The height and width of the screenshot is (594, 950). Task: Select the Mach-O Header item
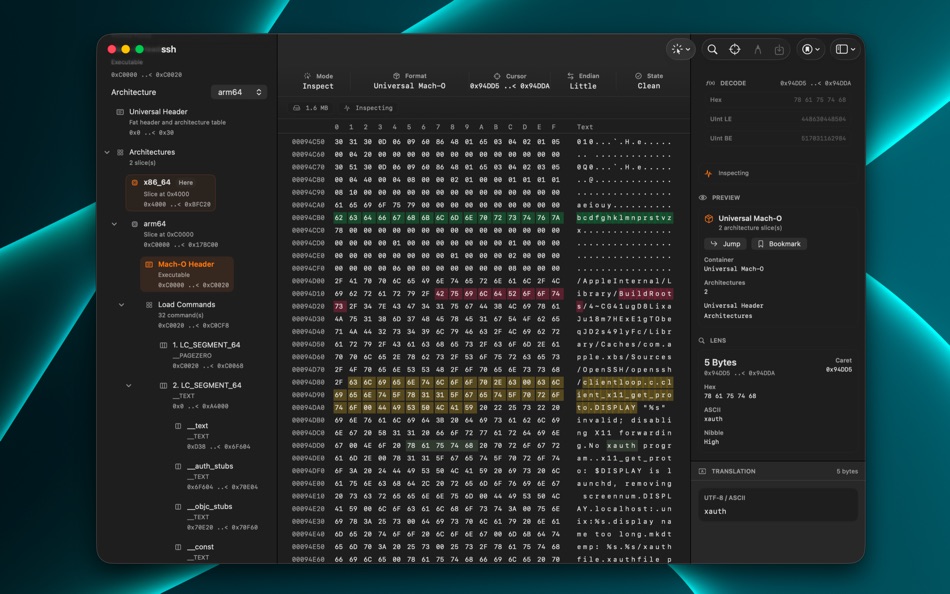(187, 274)
